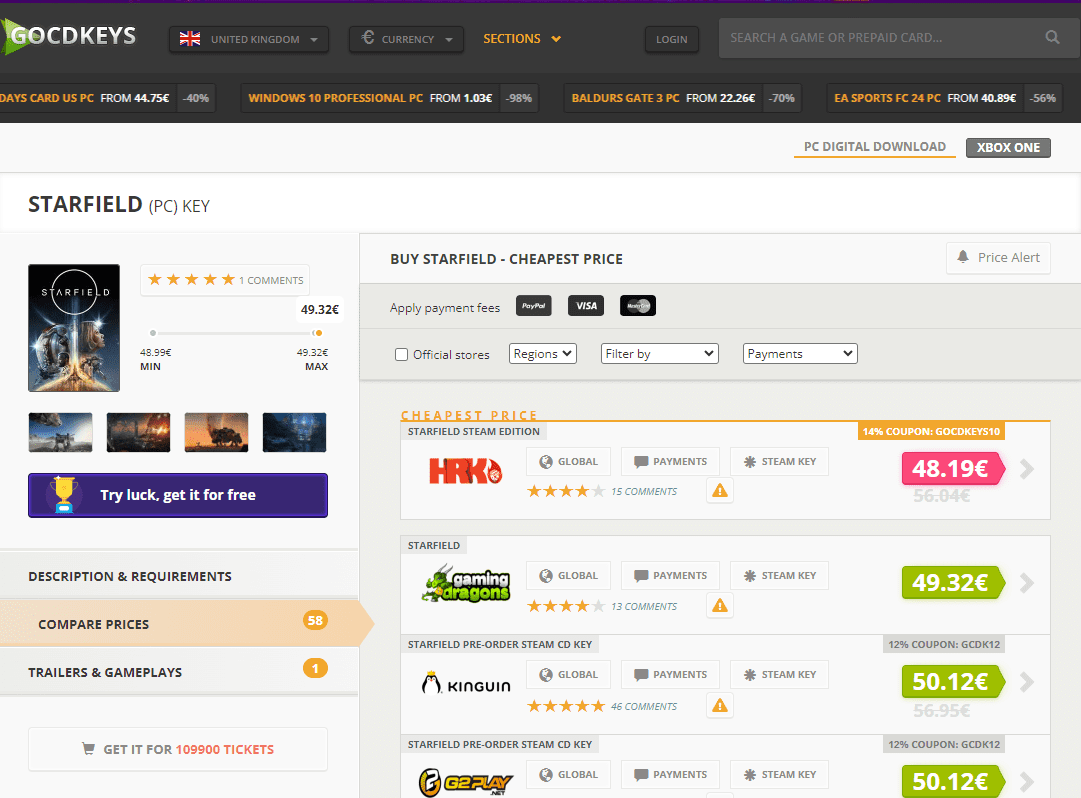Click the HRK store logo
This screenshot has height=798, width=1081.
464,471
